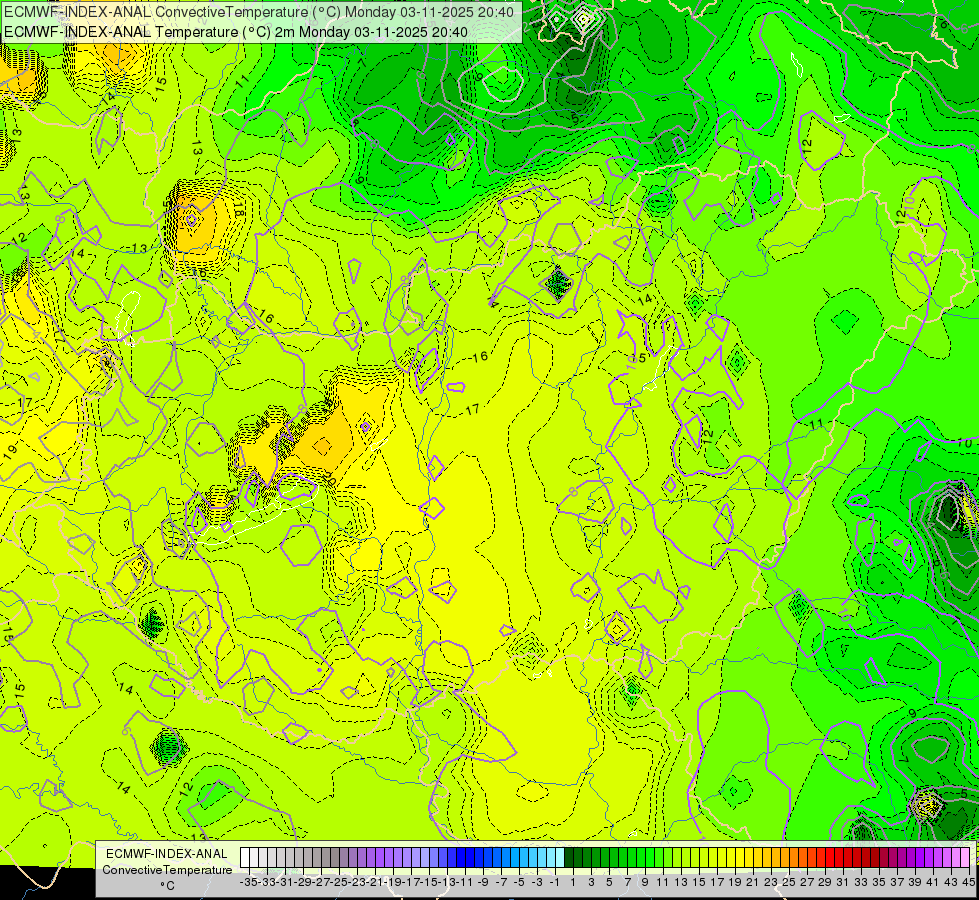Select the darkest green legend swatch after cyan

point(569,858)
